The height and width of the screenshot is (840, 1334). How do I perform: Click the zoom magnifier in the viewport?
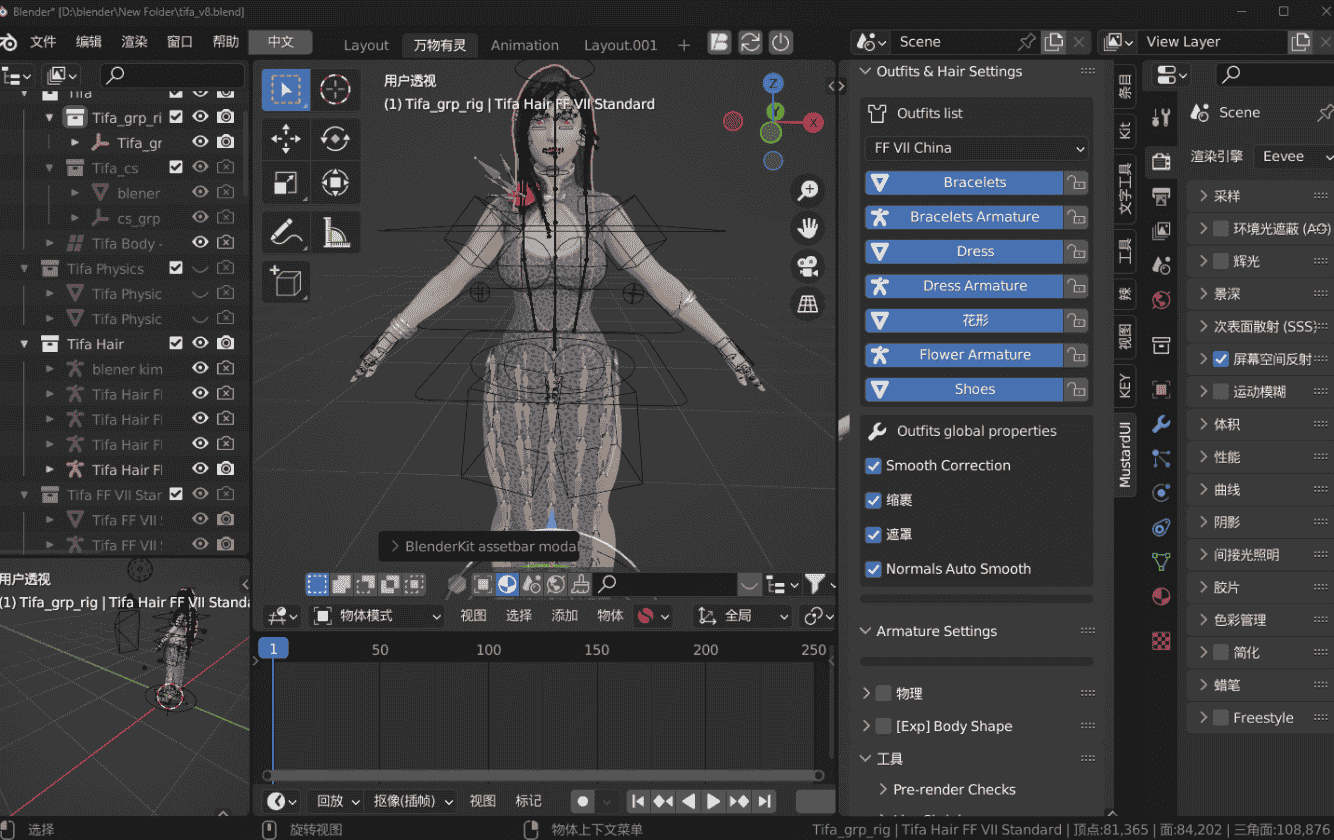[808, 190]
